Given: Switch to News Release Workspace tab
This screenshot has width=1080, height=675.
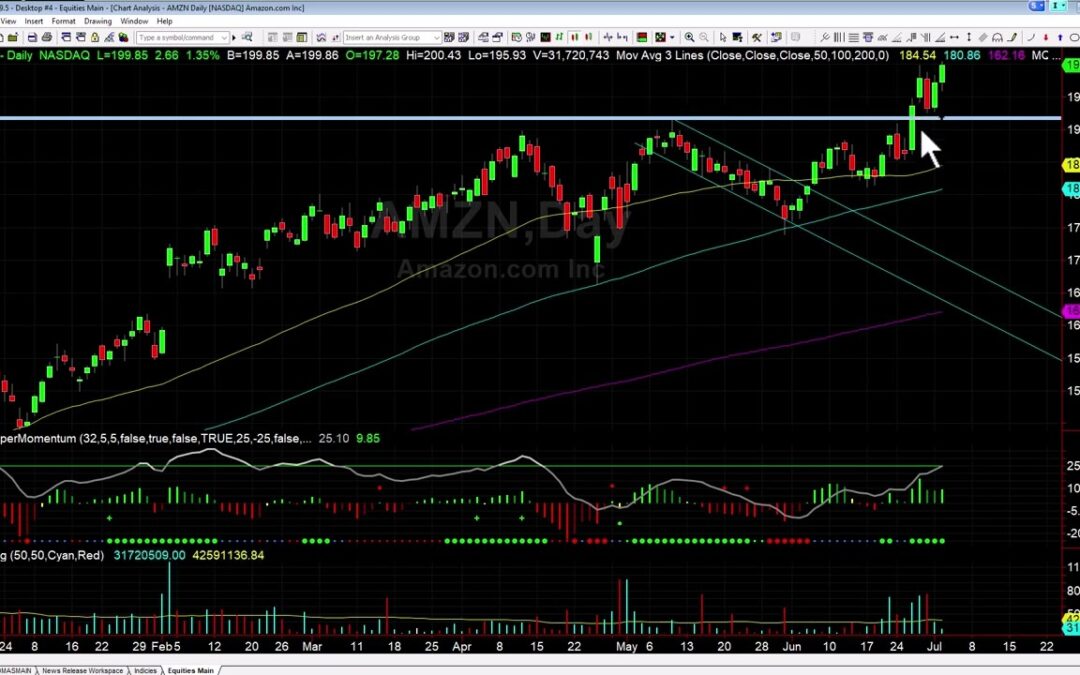Looking at the screenshot, I should 83,670.
